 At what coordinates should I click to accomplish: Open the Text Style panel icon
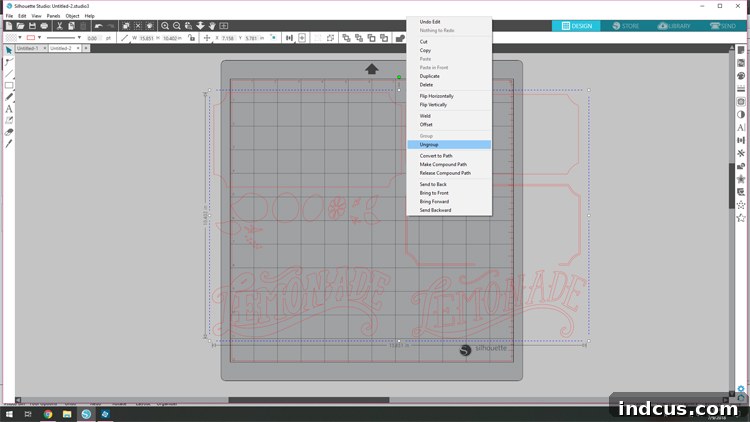(x=741, y=127)
